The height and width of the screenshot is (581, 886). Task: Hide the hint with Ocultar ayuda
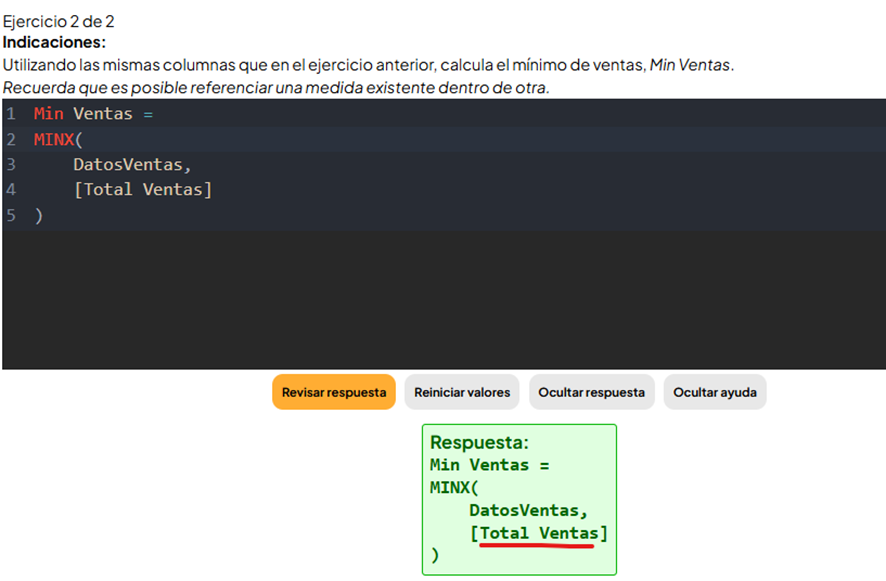point(714,392)
